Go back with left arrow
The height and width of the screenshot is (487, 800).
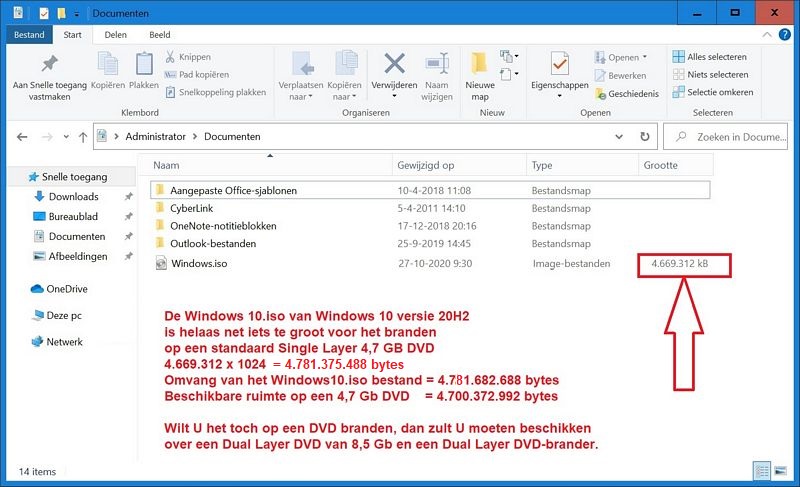[x=22, y=137]
